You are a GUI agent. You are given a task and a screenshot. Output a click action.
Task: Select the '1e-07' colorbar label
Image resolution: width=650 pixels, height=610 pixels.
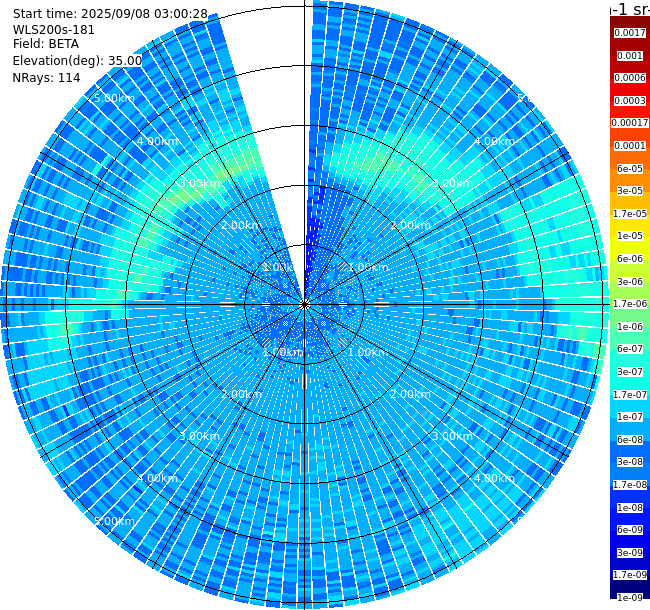coord(630,417)
